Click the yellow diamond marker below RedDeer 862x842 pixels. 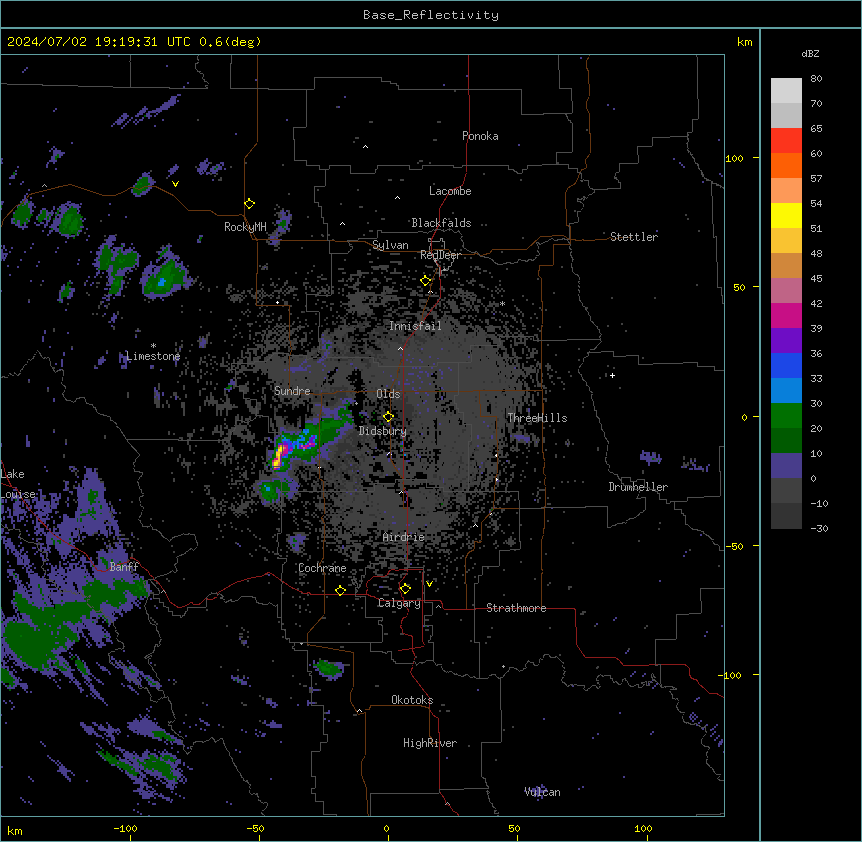(x=426, y=281)
